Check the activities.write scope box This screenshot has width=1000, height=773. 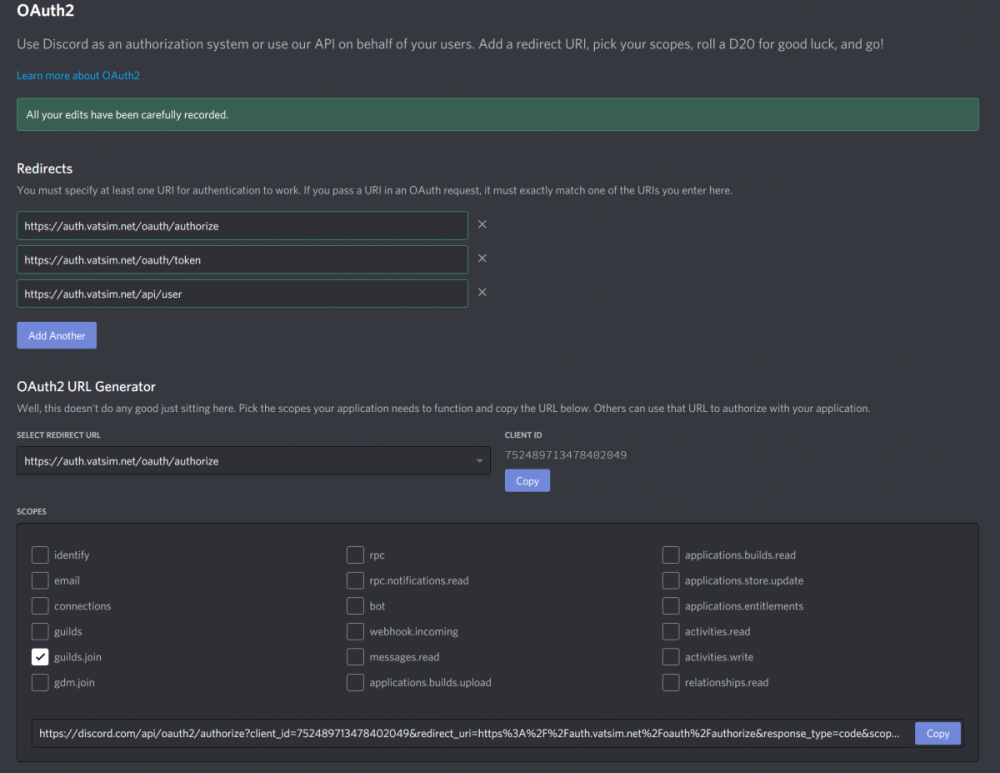pos(670,657)
